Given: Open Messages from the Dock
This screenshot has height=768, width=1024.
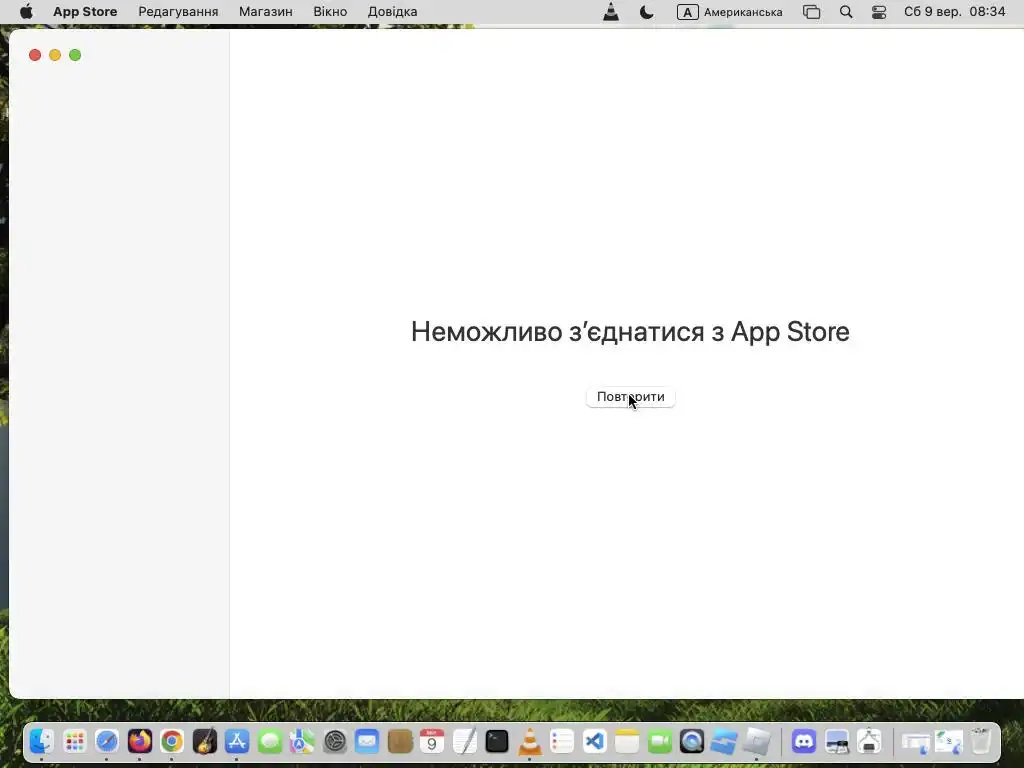Looking at the screenshot, I should tap(270, 741).
